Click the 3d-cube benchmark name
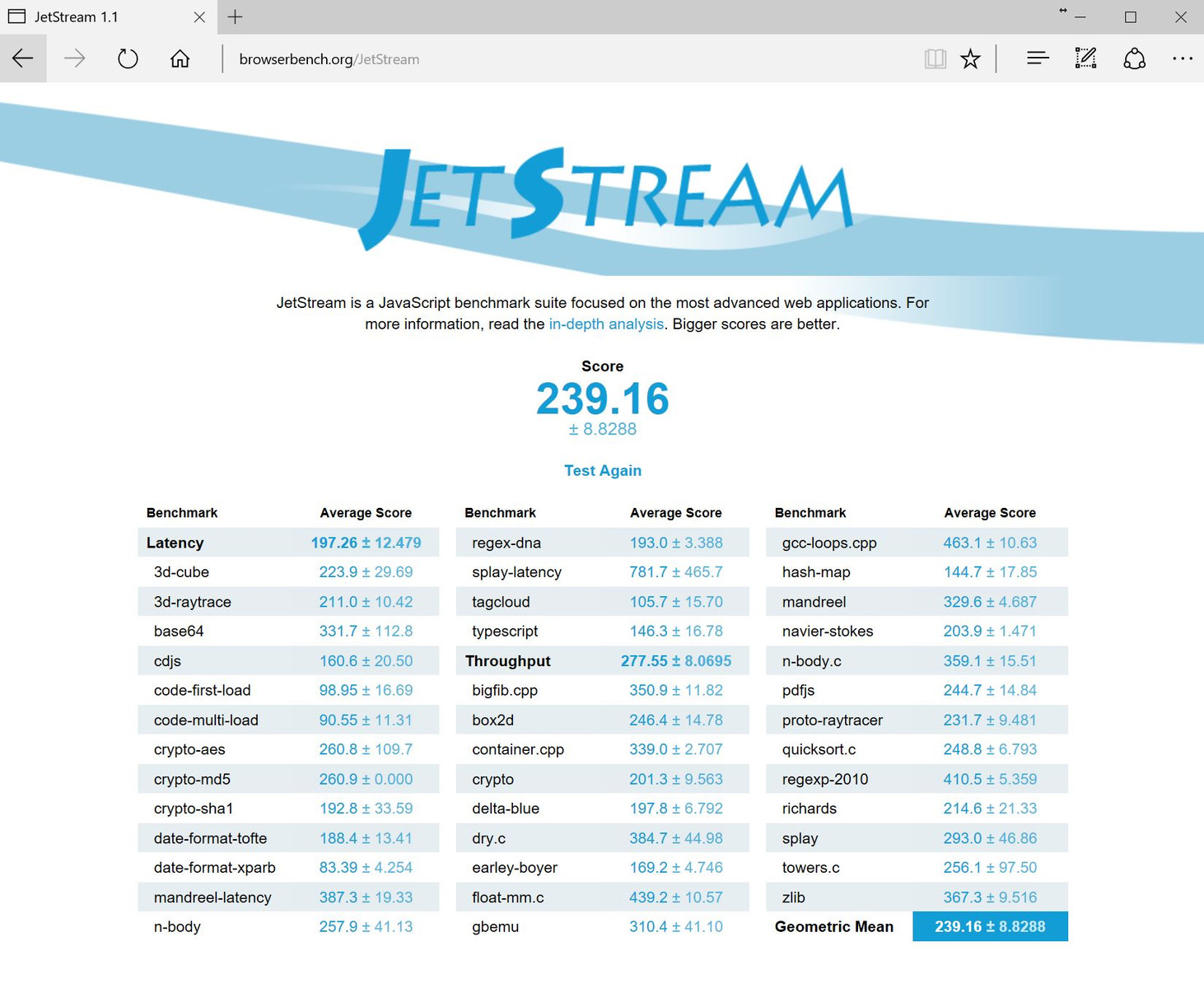This screenshot has height=988, width=1204. pos(181,572)
